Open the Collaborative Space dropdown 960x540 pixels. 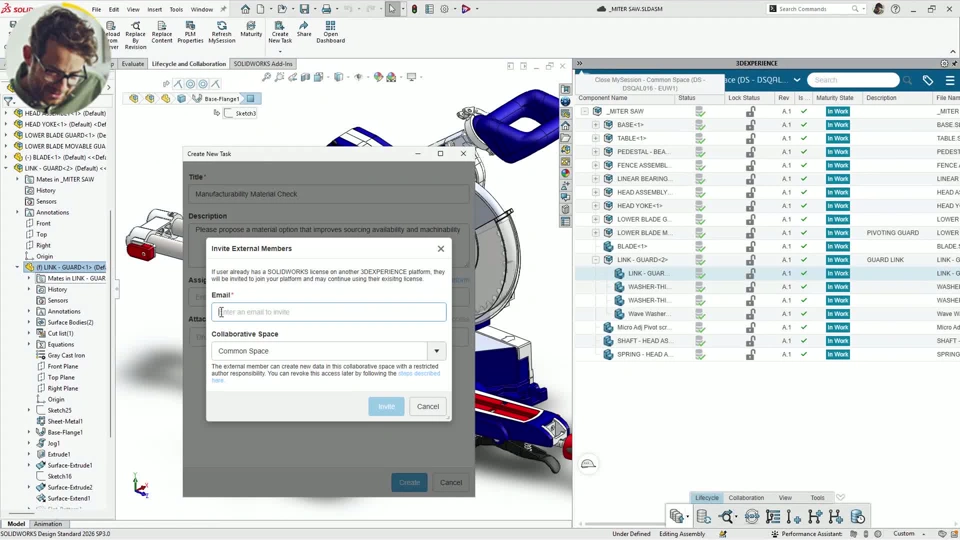pyautogui.click(x=437, y=351)
